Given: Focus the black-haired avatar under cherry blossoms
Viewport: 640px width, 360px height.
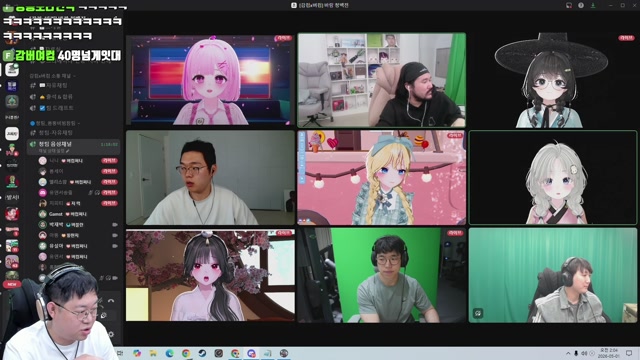Looking at the screenshot, I should (x=210, y=275).
